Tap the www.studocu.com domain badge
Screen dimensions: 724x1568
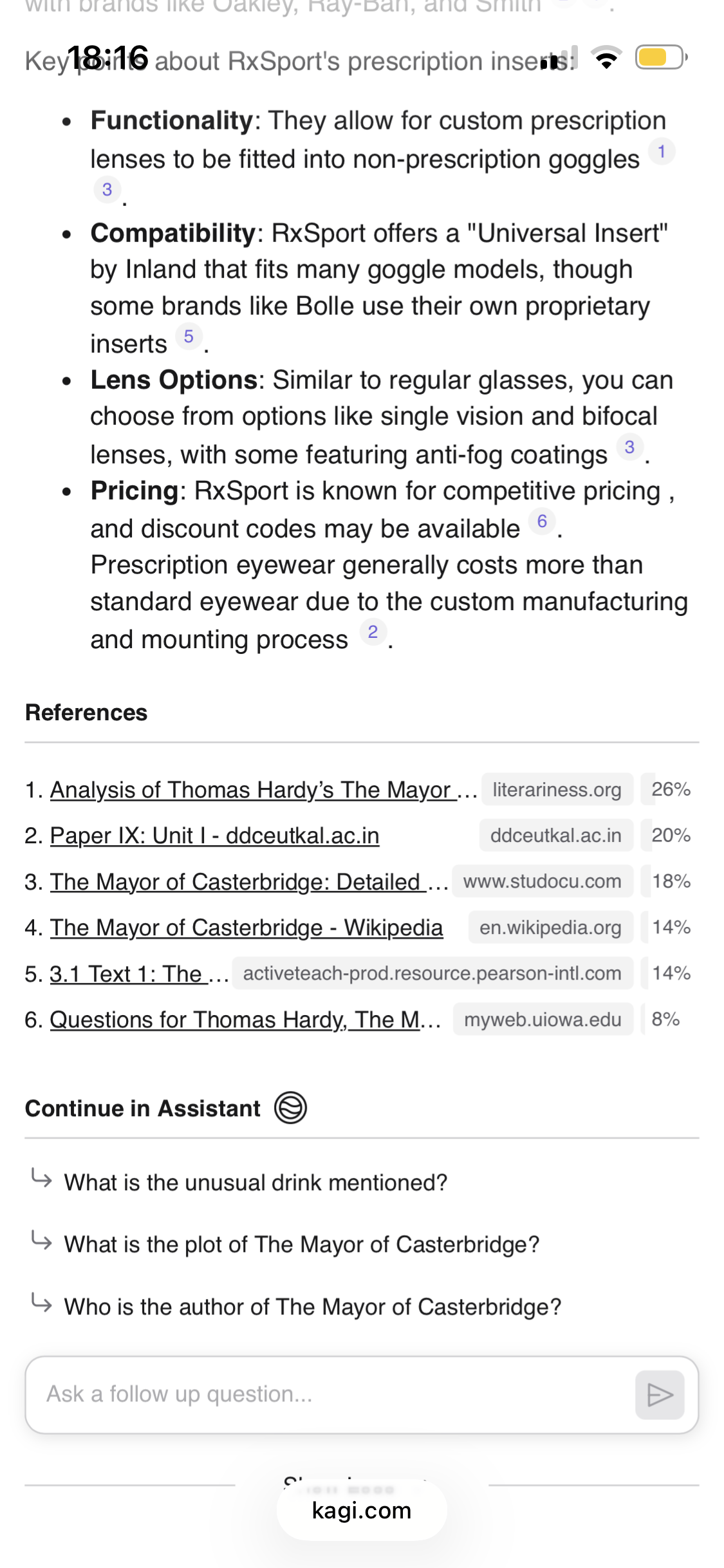point(542,881)
